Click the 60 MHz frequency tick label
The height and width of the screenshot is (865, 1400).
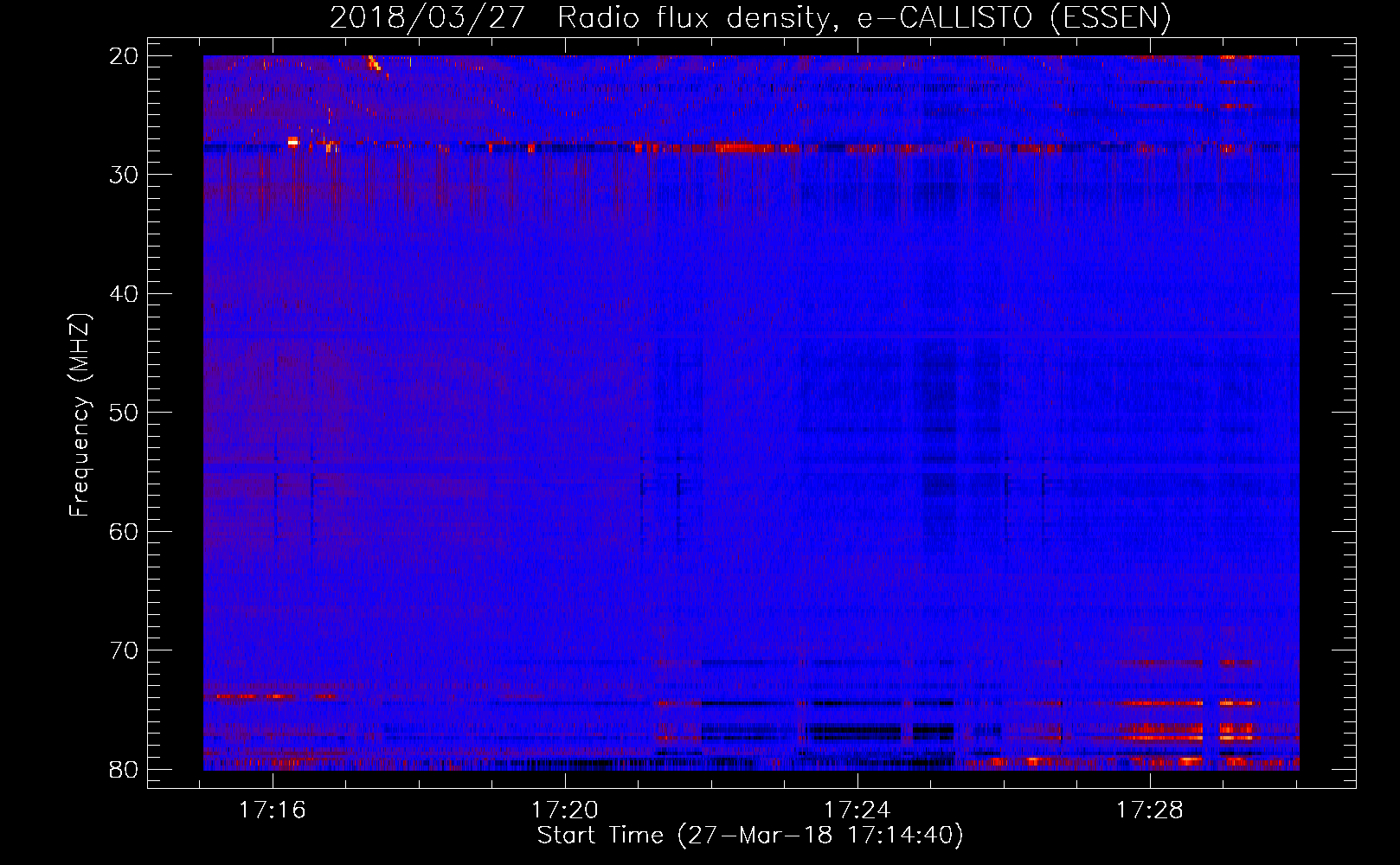point(124,531)
